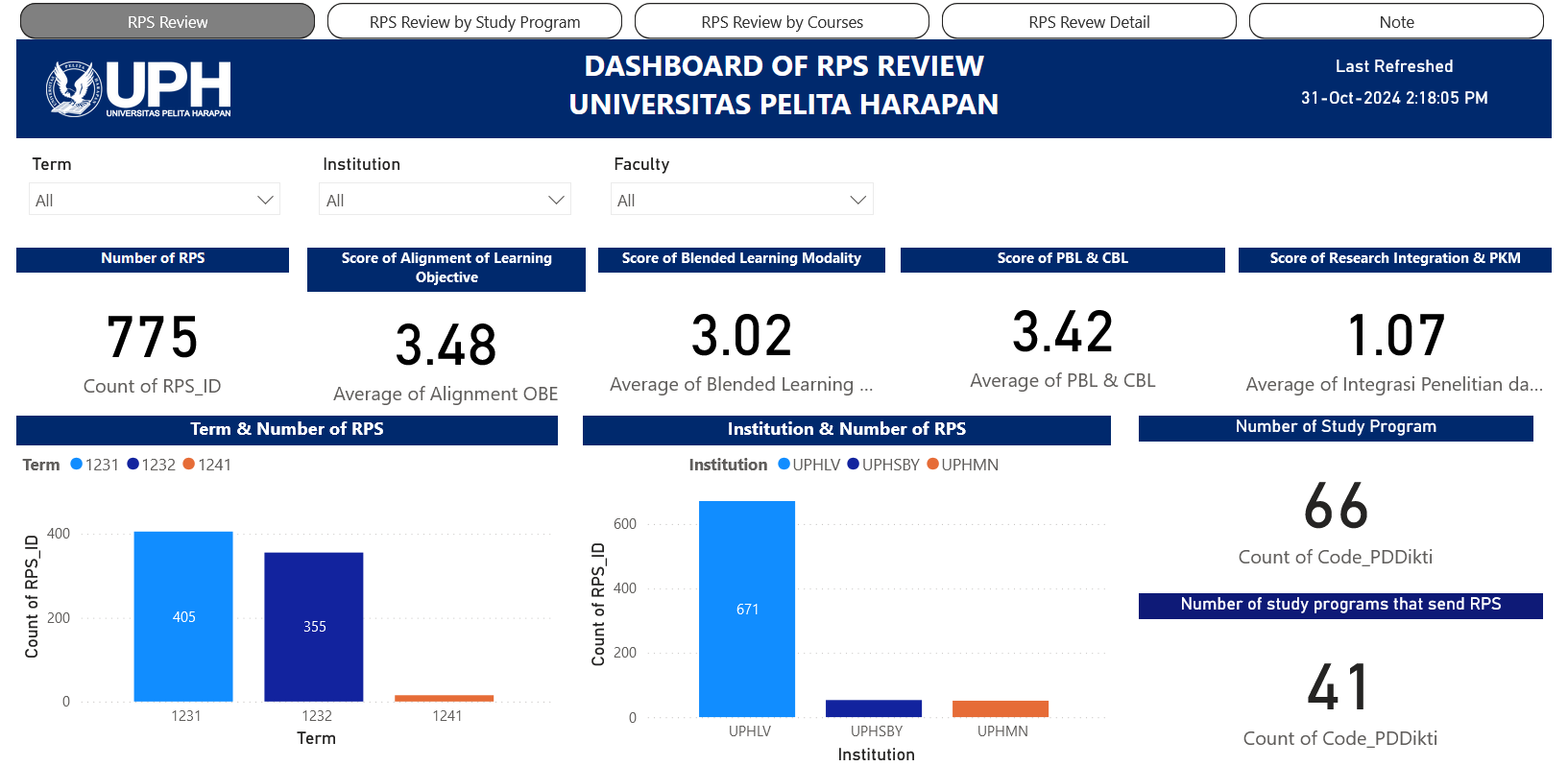This screenshot has width=1568, height=766.
Task: Click the Institution dropdown chevron arrow
Action: click(556, 200)
